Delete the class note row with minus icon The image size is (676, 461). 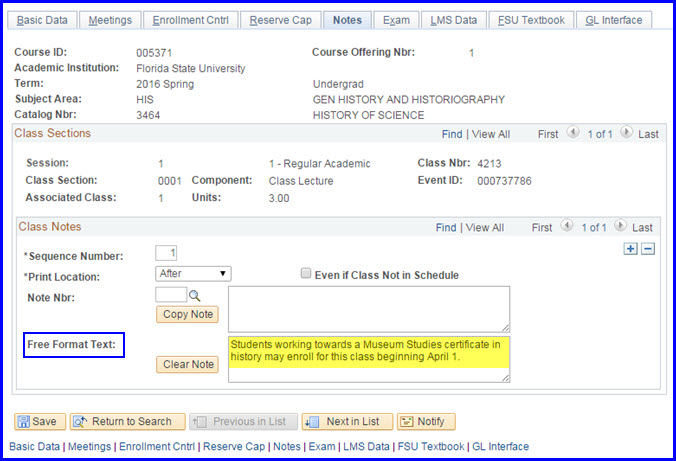coord(648,249)
